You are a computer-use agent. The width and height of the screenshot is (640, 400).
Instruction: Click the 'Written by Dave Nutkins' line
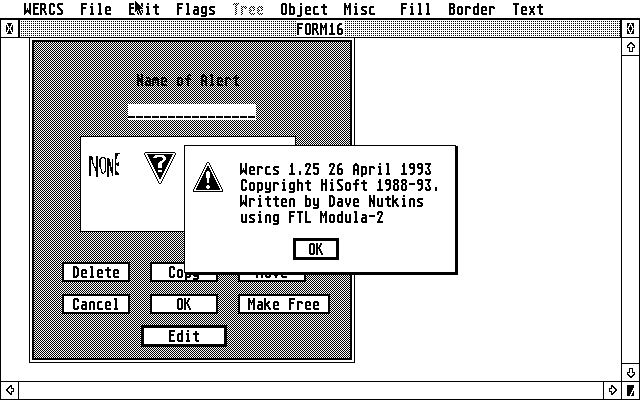(331, 201)
